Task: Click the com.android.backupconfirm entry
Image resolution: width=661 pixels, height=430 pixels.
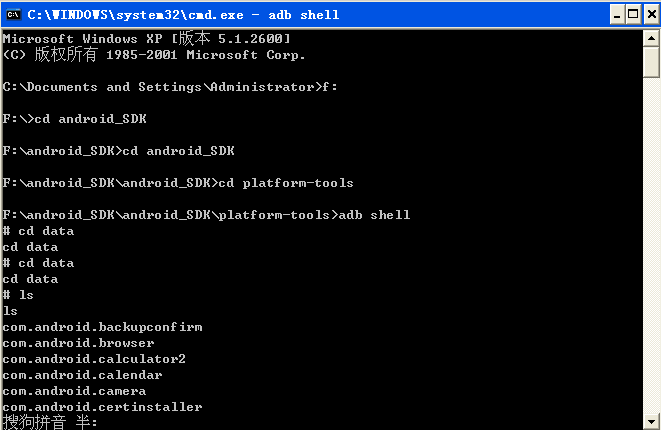Action: [102, 327]
